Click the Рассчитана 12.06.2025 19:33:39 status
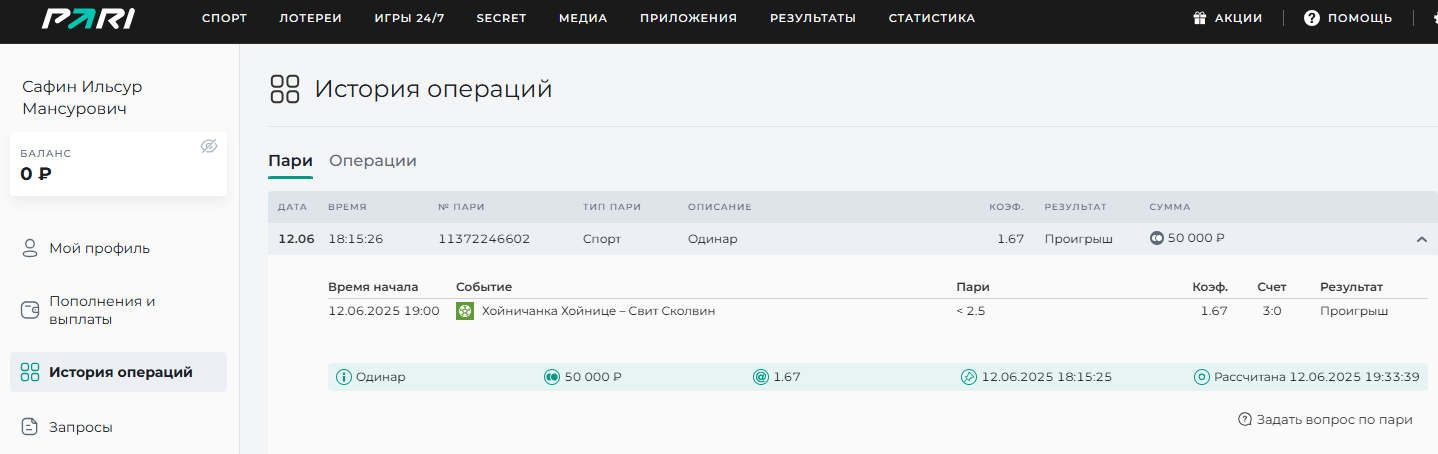This screenshot has width=1438, height=454. point(1316,377)
